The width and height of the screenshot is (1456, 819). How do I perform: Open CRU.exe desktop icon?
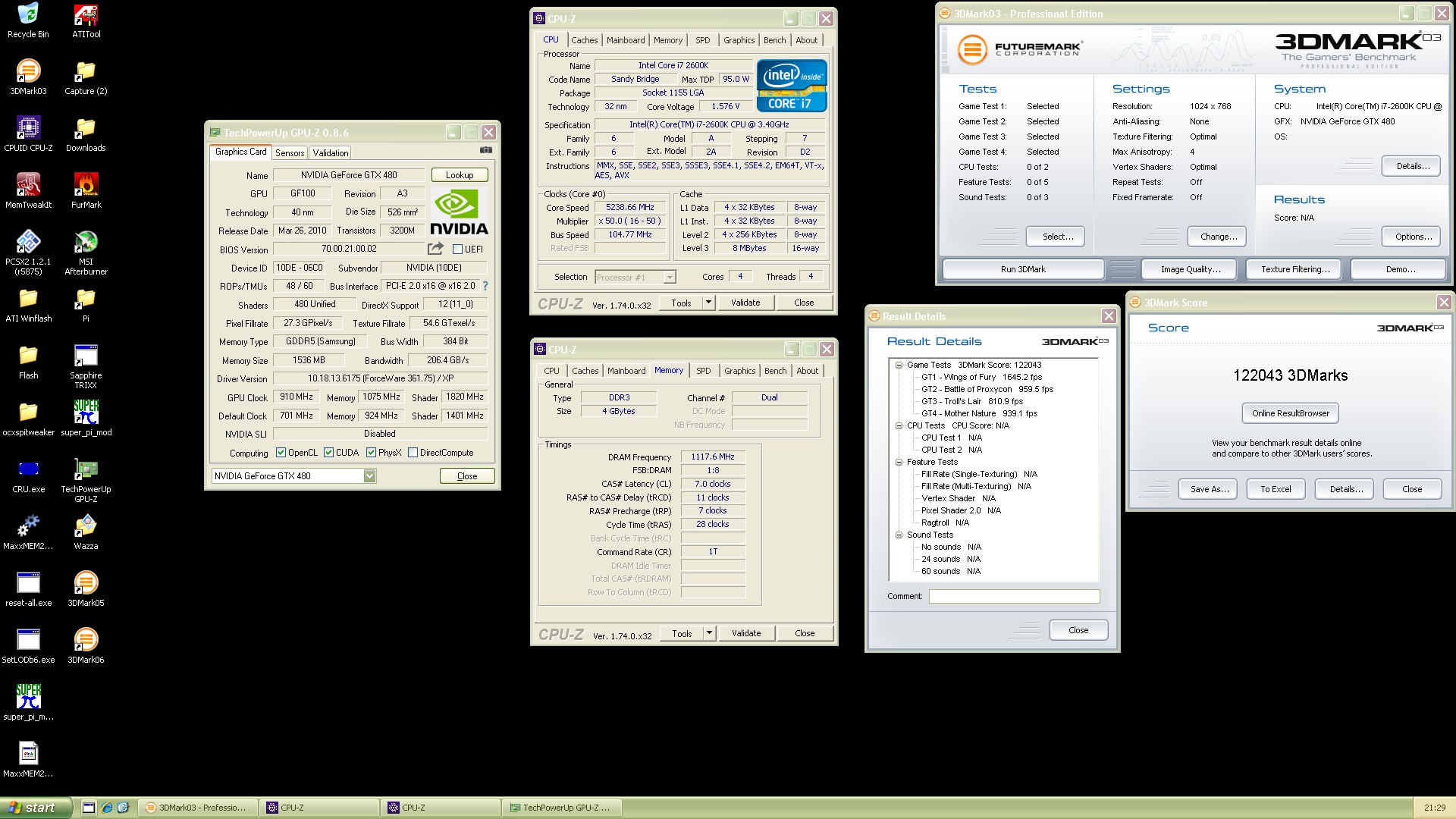[x=28, y=475]
